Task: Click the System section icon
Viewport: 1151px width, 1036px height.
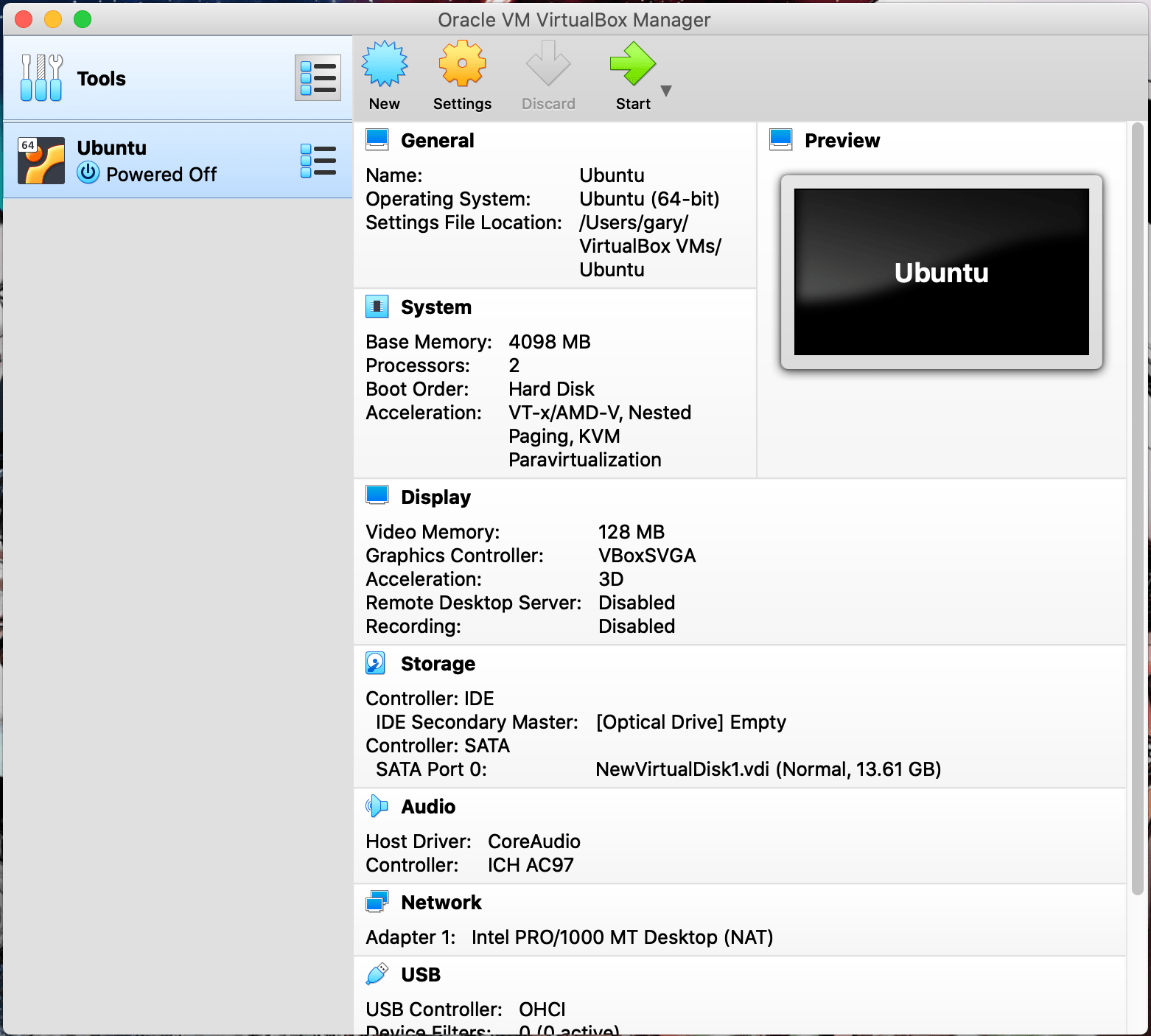Action: [377, 307]
